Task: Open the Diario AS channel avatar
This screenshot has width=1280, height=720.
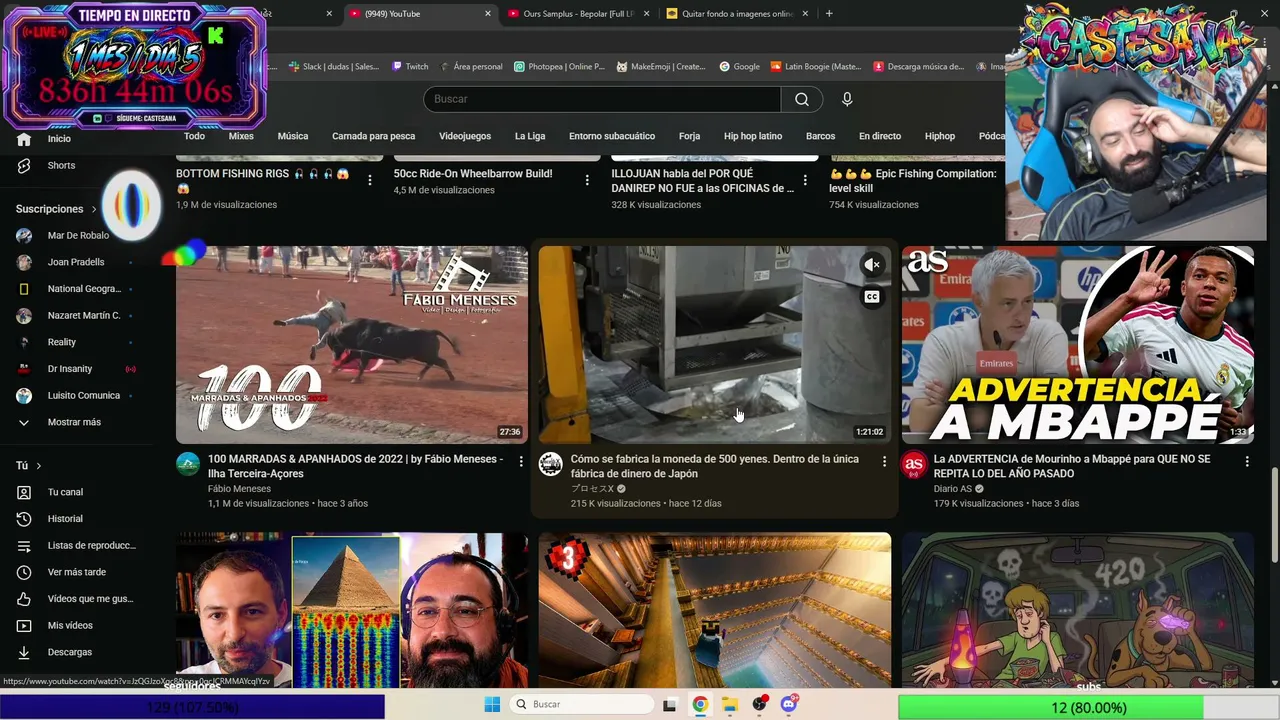Action: (x=914, y=464)
